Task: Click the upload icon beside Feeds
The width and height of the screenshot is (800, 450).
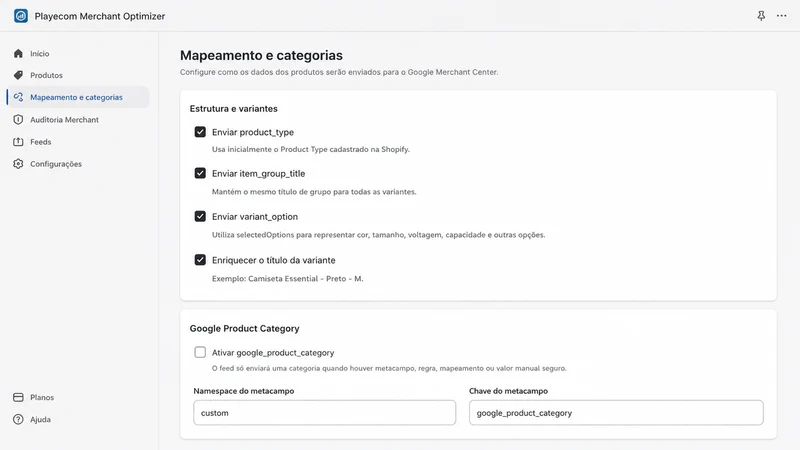Action: pyautogui.click(x=18, y=141)
